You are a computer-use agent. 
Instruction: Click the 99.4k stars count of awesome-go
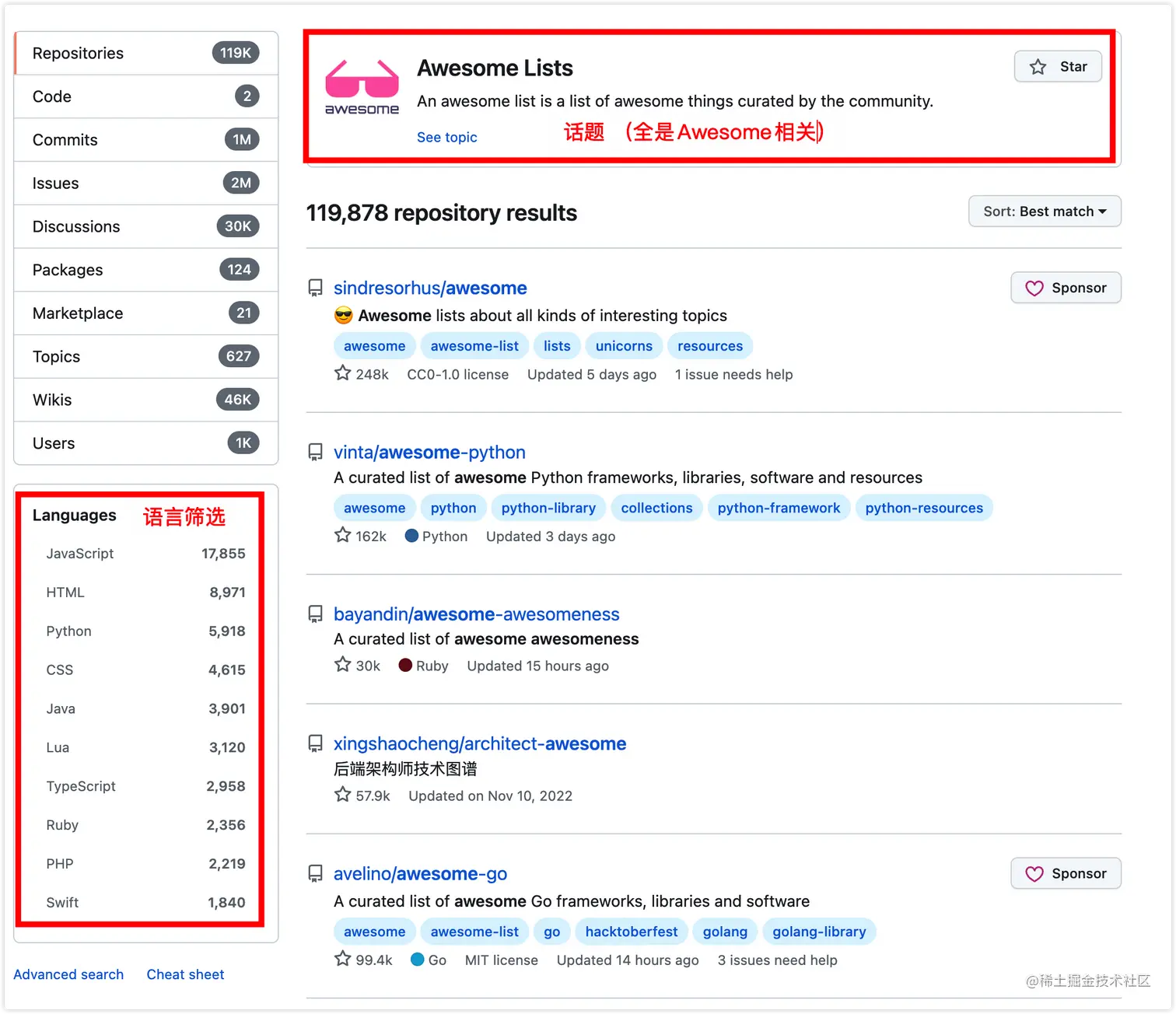tap(363, 960)
